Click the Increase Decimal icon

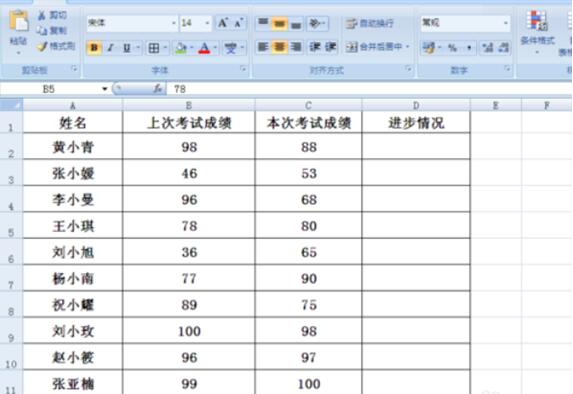tap(487, 48)
